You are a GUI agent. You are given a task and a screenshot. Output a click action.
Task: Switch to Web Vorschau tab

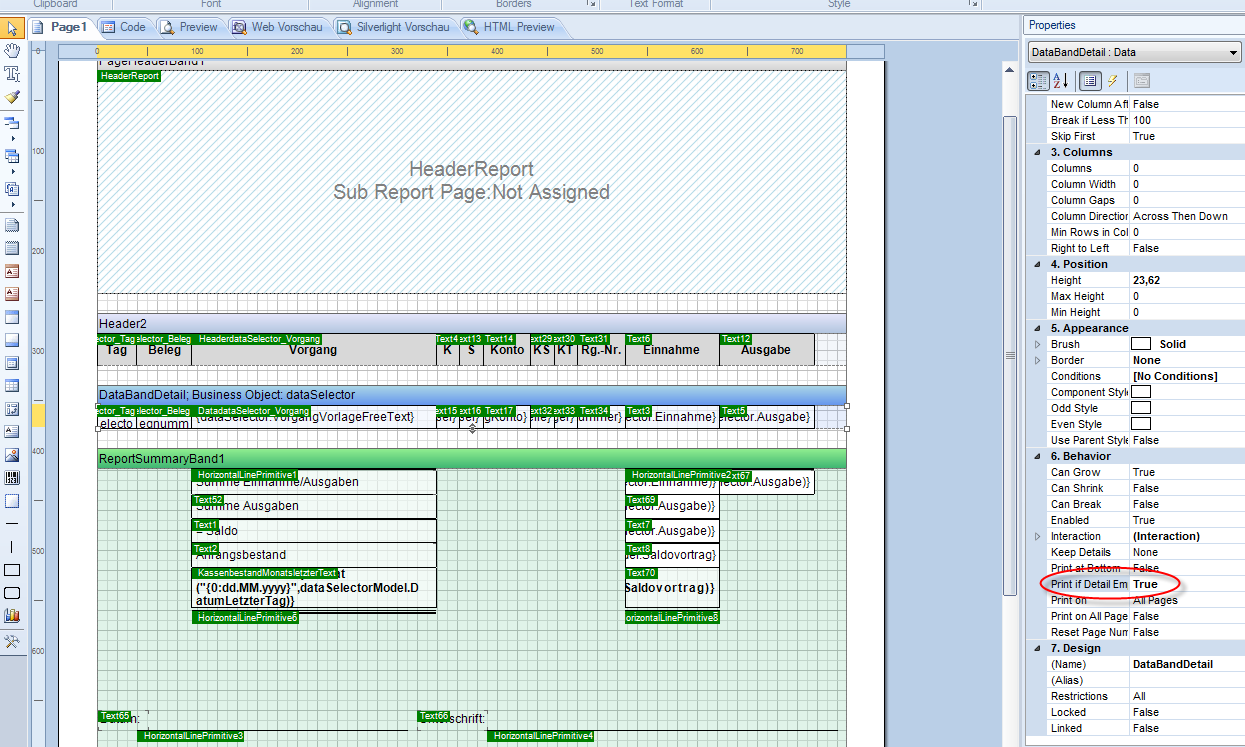[x=279, y=27]
